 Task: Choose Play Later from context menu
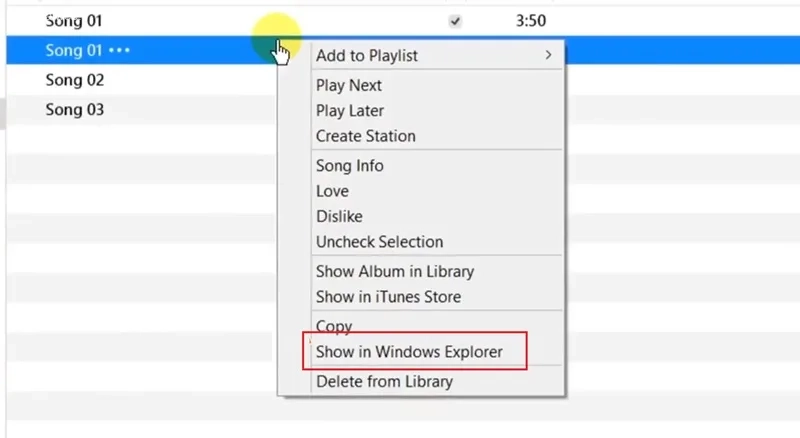point(437,111)
